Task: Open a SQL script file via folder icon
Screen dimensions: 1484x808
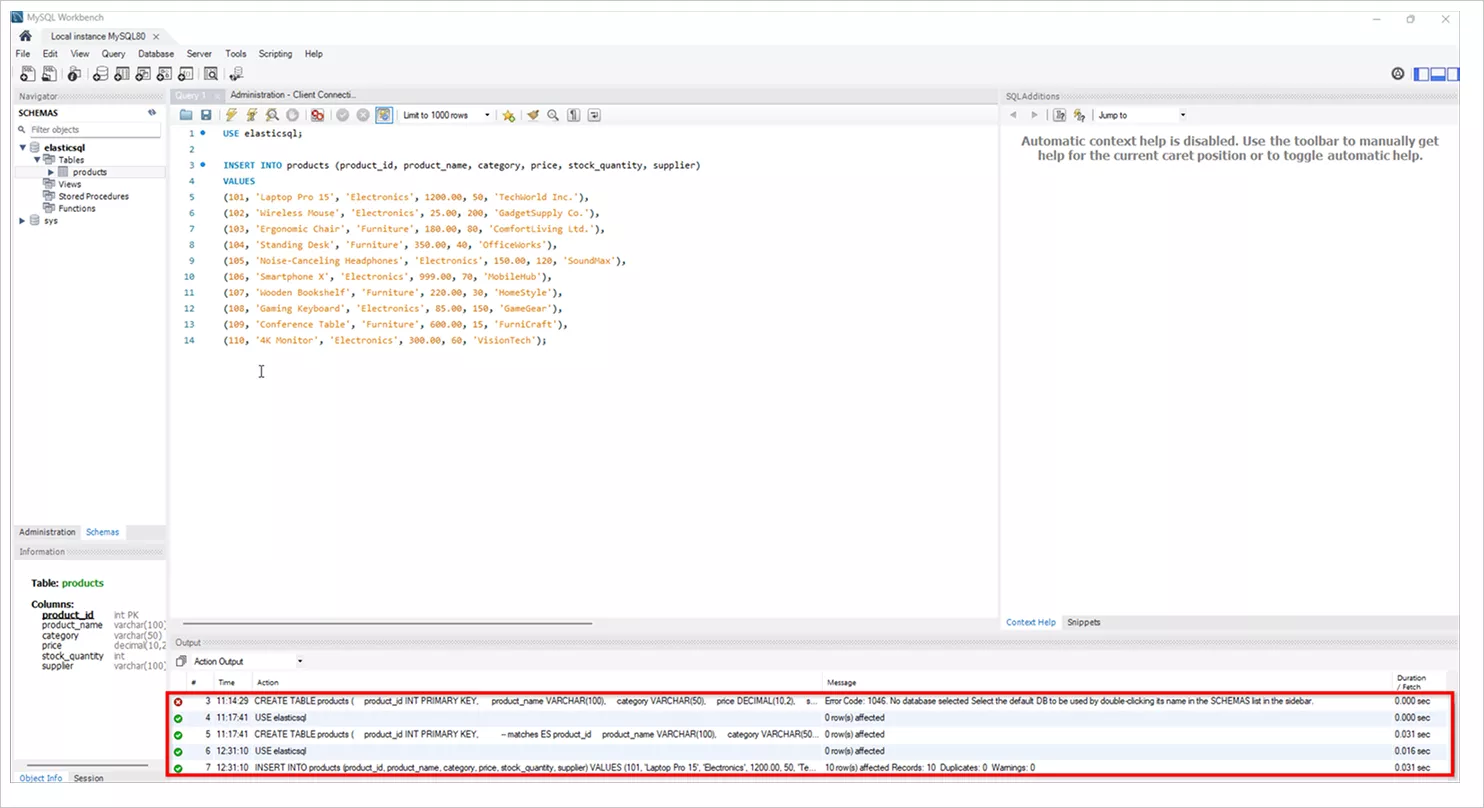Action: (x=186, y=115)
